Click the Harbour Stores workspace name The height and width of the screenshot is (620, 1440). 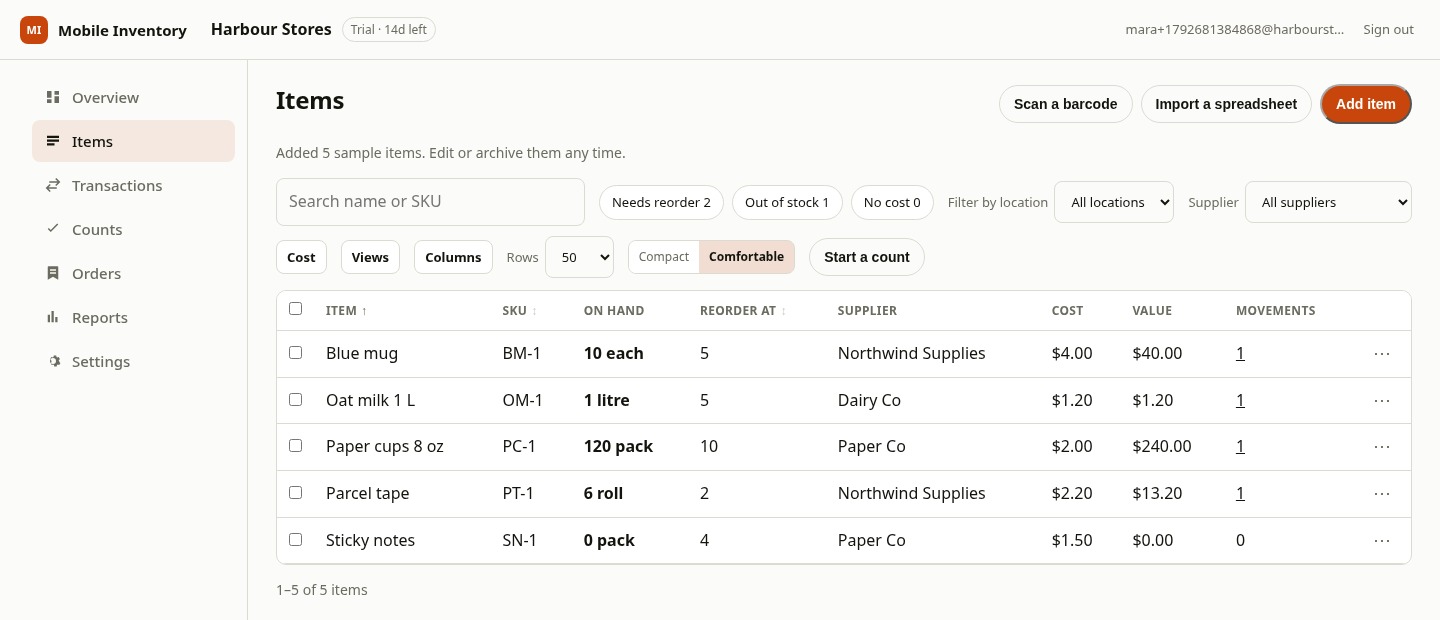(x=271, y=30)
